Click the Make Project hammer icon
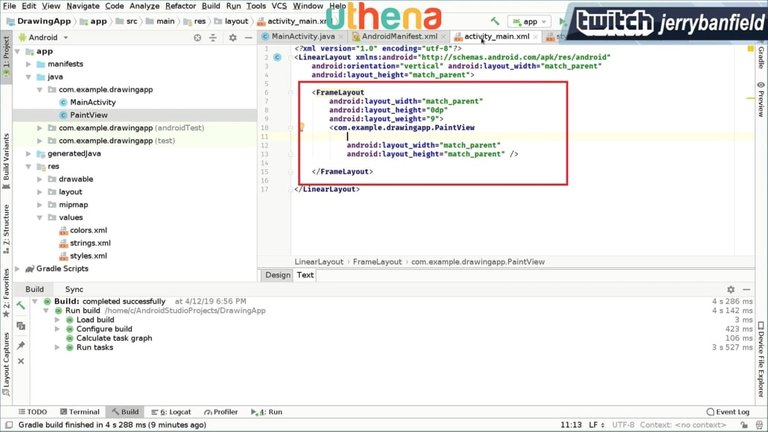Image resolution: width=768 pixels, height=432 pixels. (494, 20)
